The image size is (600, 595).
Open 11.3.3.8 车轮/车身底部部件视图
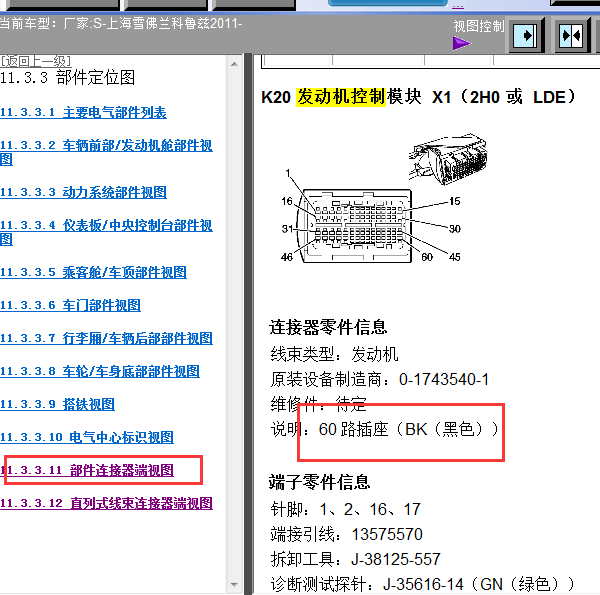(x=99, y=371)
